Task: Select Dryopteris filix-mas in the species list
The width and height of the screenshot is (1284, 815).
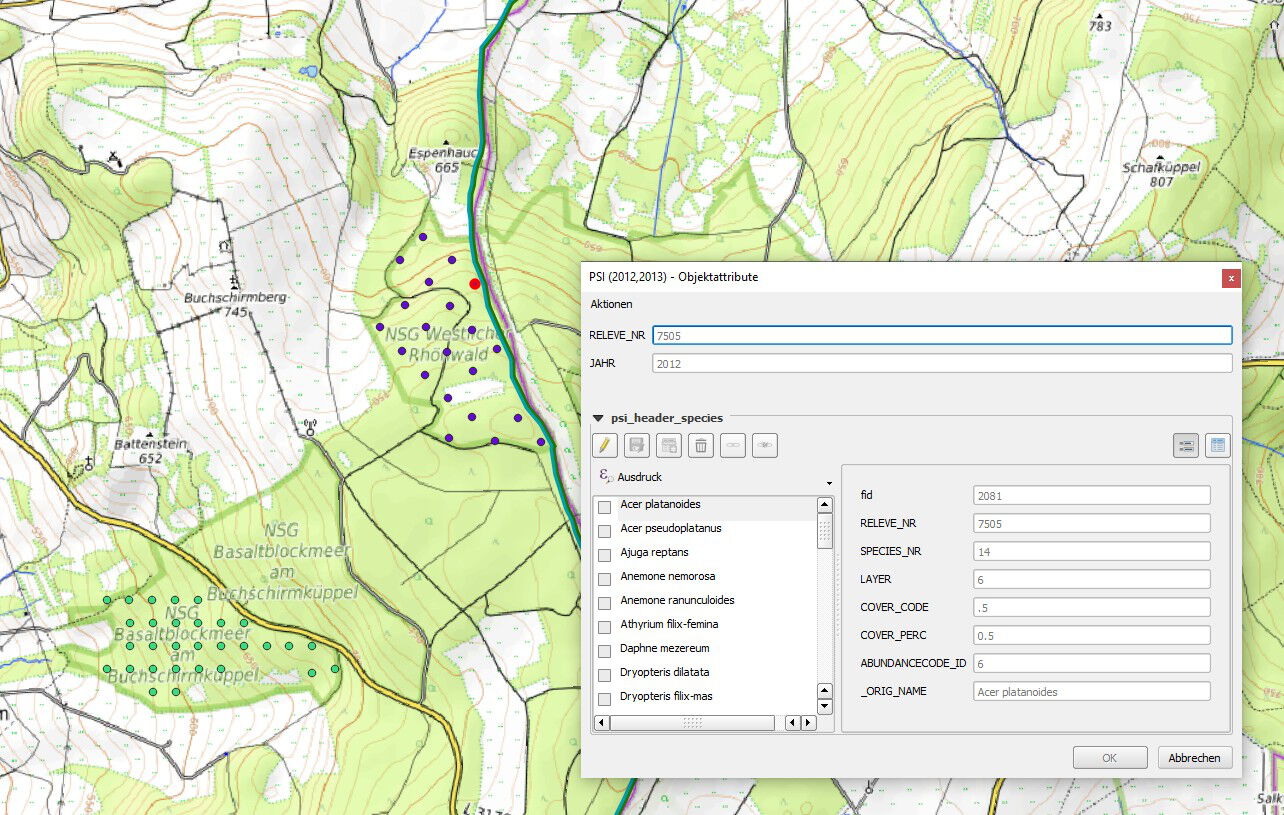Action: tap(666, 696)
